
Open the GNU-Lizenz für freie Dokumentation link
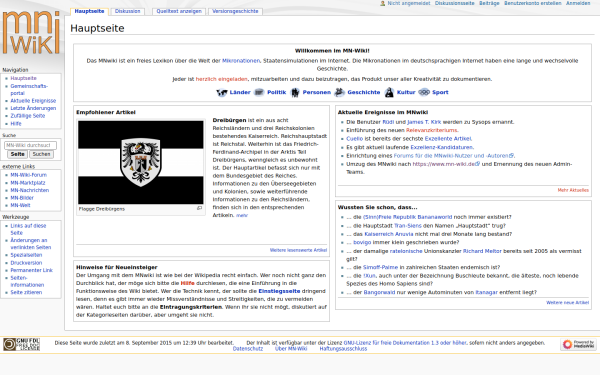pyautogui.click(x=405, y=343)
